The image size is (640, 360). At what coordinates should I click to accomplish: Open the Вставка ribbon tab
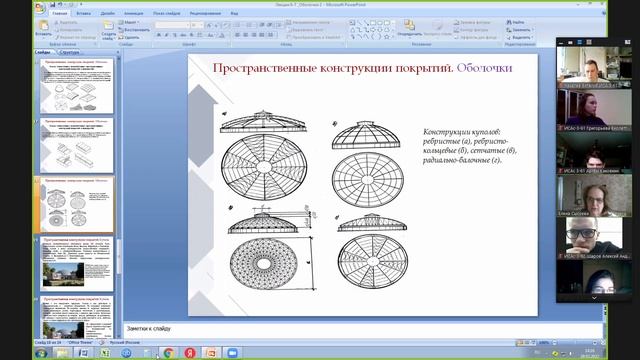[84, 13]
